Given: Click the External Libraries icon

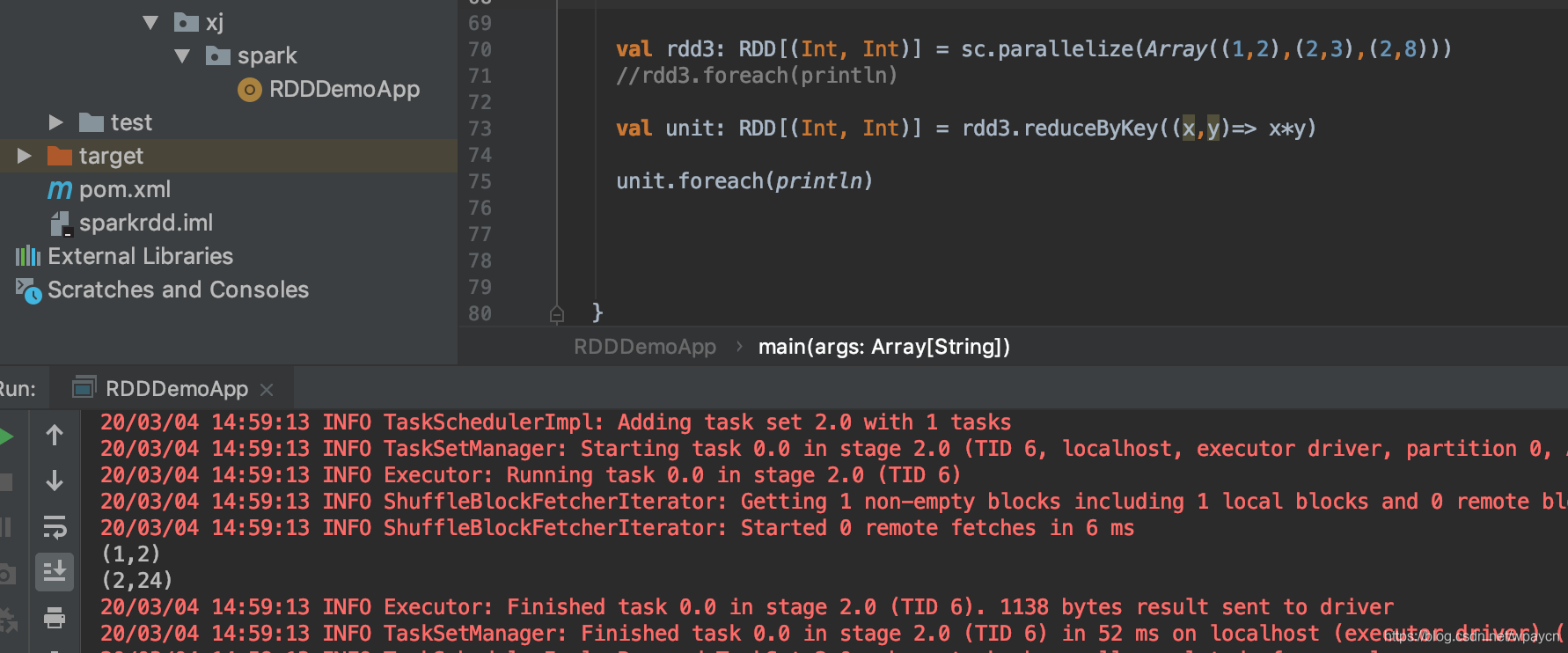Looking at the screenshot, I should (x=28, y=256).
